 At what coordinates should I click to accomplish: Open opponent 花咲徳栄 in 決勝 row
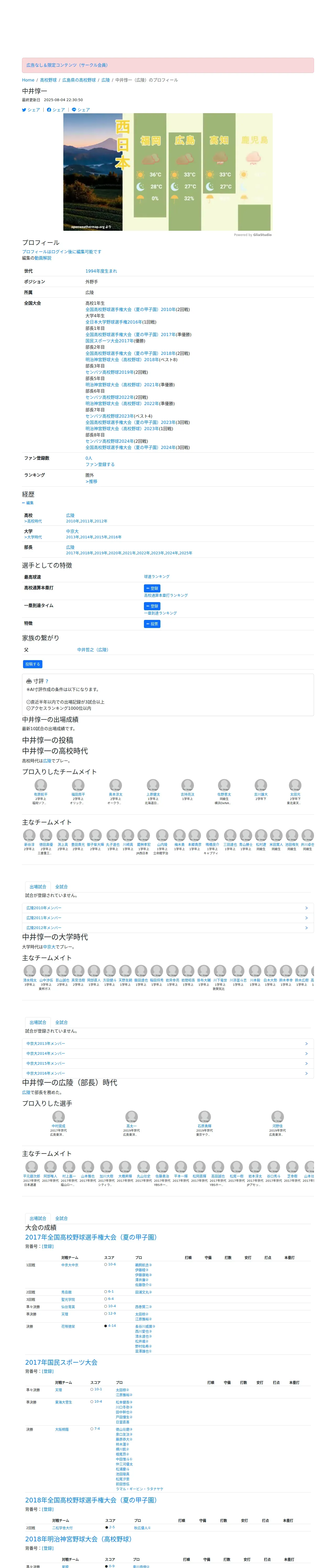[x=68, y=1326]
